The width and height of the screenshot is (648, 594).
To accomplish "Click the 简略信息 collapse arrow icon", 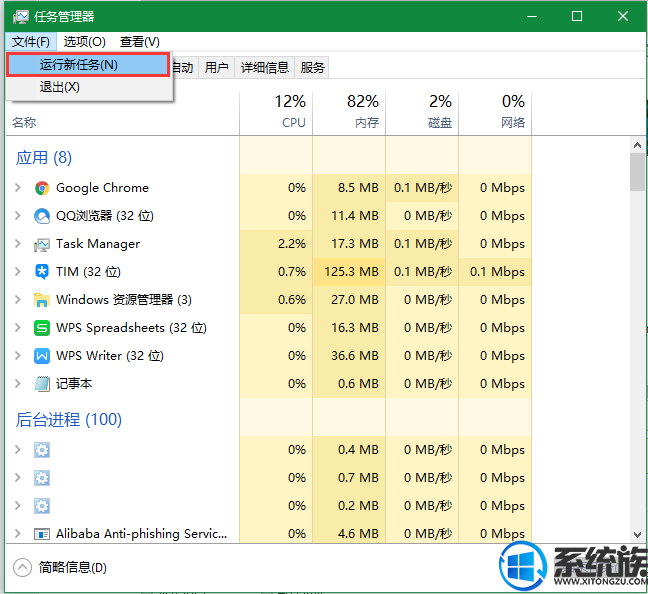I will point(22,568).
